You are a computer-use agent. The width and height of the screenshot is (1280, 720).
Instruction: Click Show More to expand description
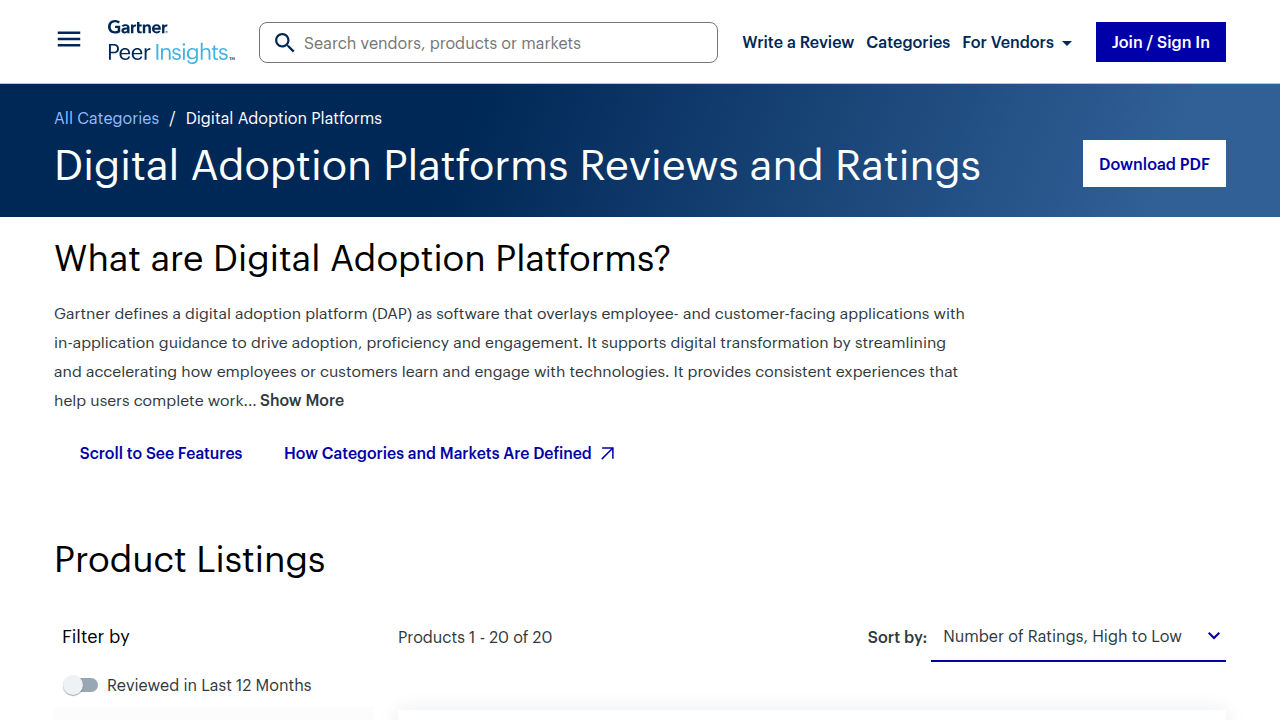tap(302, 400)
